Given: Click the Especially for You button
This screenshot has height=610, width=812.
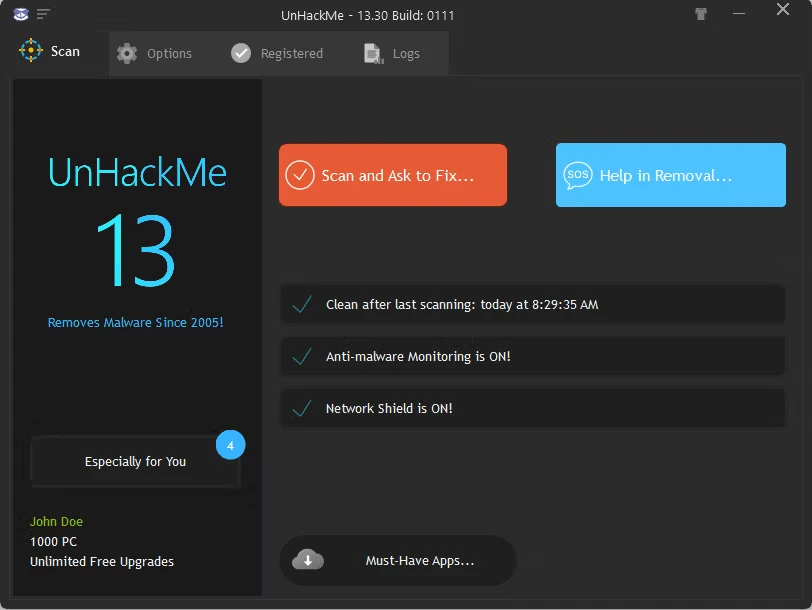Looking at the screenshot, I should (135, 462).
